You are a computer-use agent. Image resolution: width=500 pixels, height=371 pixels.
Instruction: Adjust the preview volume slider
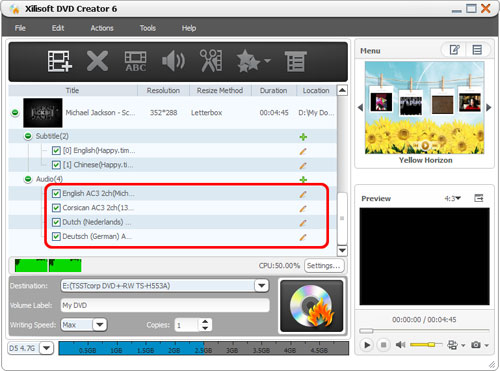(x=425, y=344)
